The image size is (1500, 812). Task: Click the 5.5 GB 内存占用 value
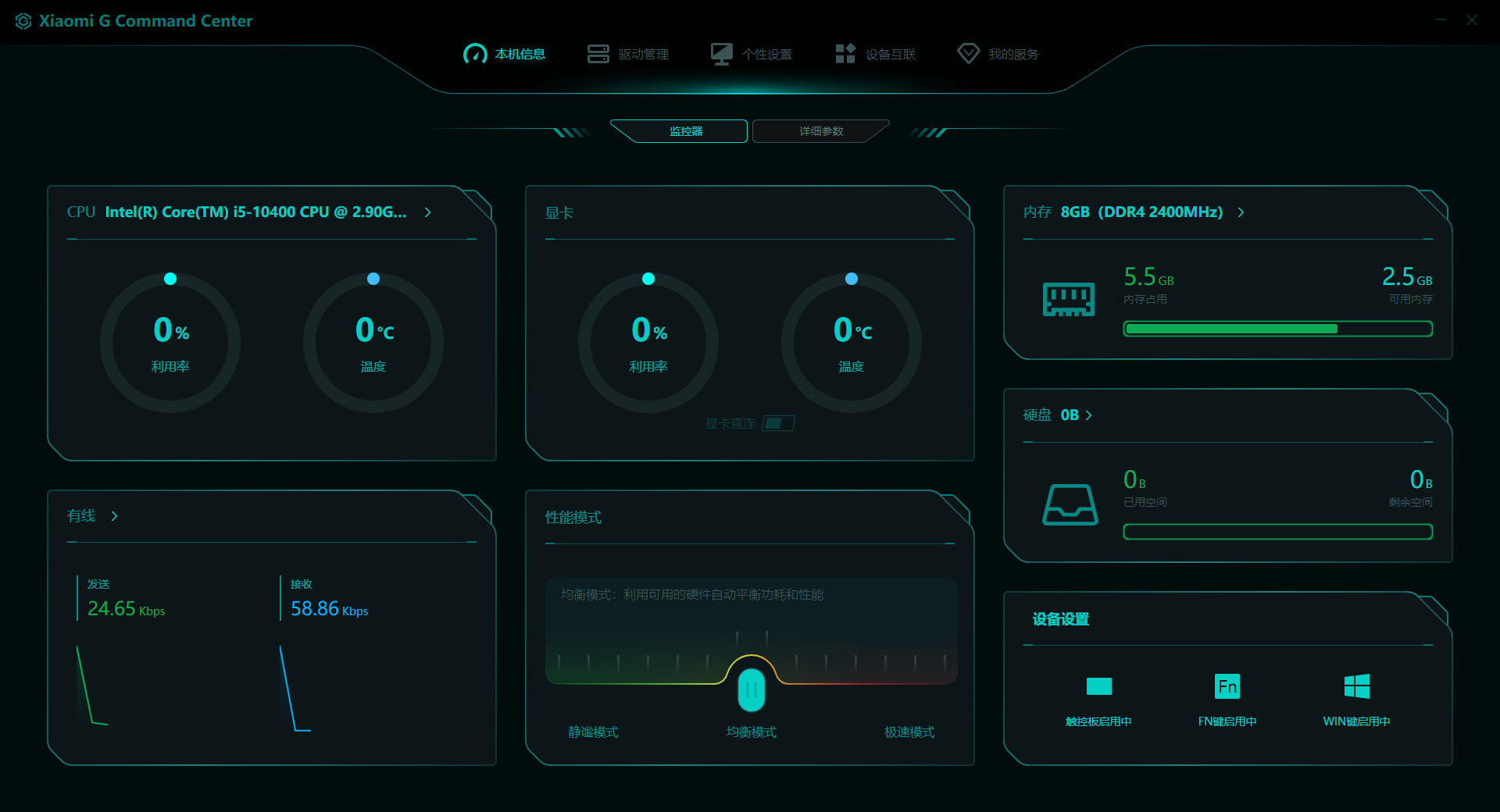click(1148, 277)
